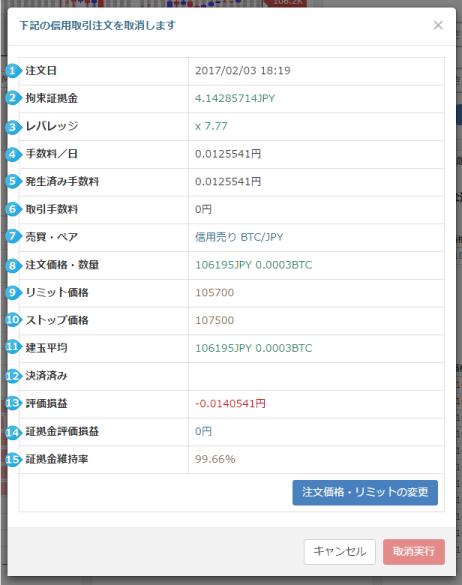
Task: Click numbered marker 7 beside 売買・ペア
Action: tap(13, 237)
